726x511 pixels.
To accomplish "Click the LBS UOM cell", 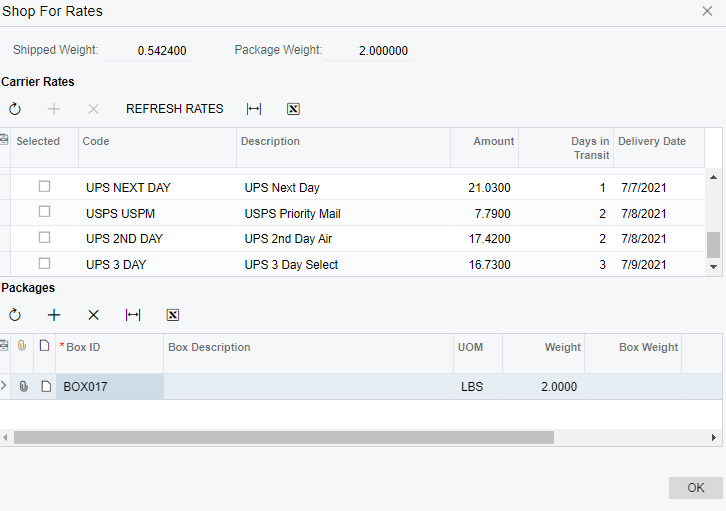I will [478, 386].
